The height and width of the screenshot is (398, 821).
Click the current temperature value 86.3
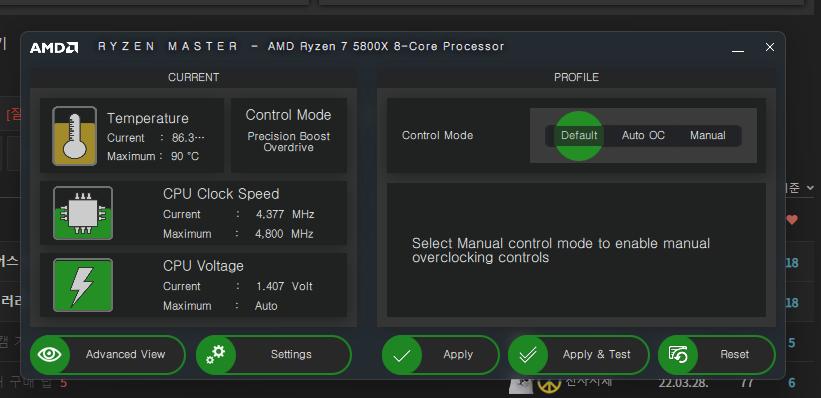click(x=189, y=138)
